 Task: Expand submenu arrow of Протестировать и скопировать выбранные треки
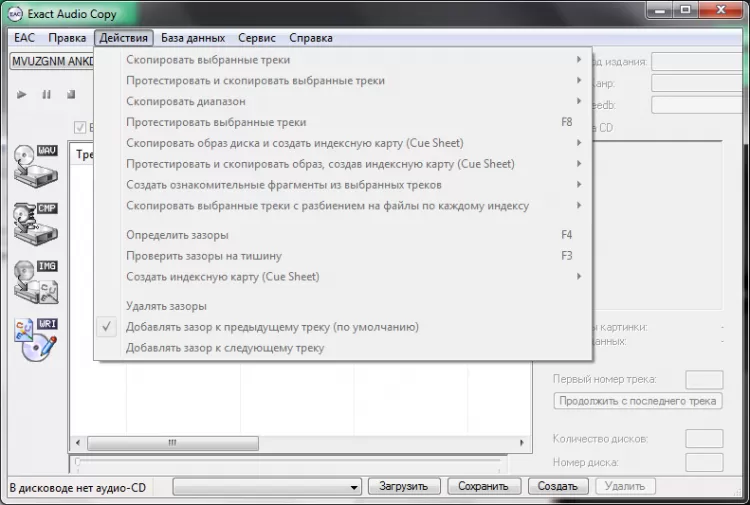579,80
